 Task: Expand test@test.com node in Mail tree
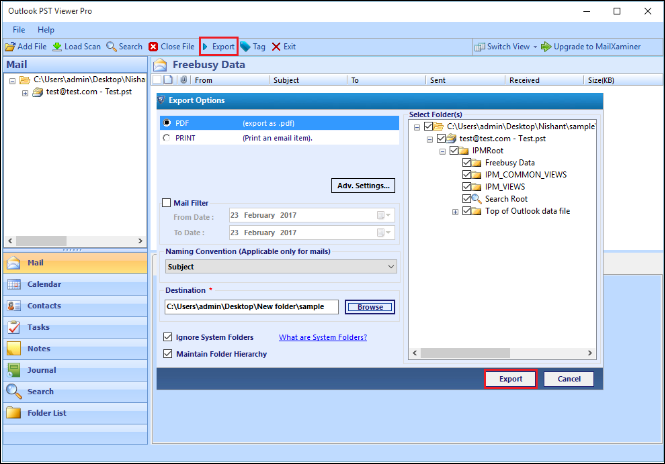point(25,92)
